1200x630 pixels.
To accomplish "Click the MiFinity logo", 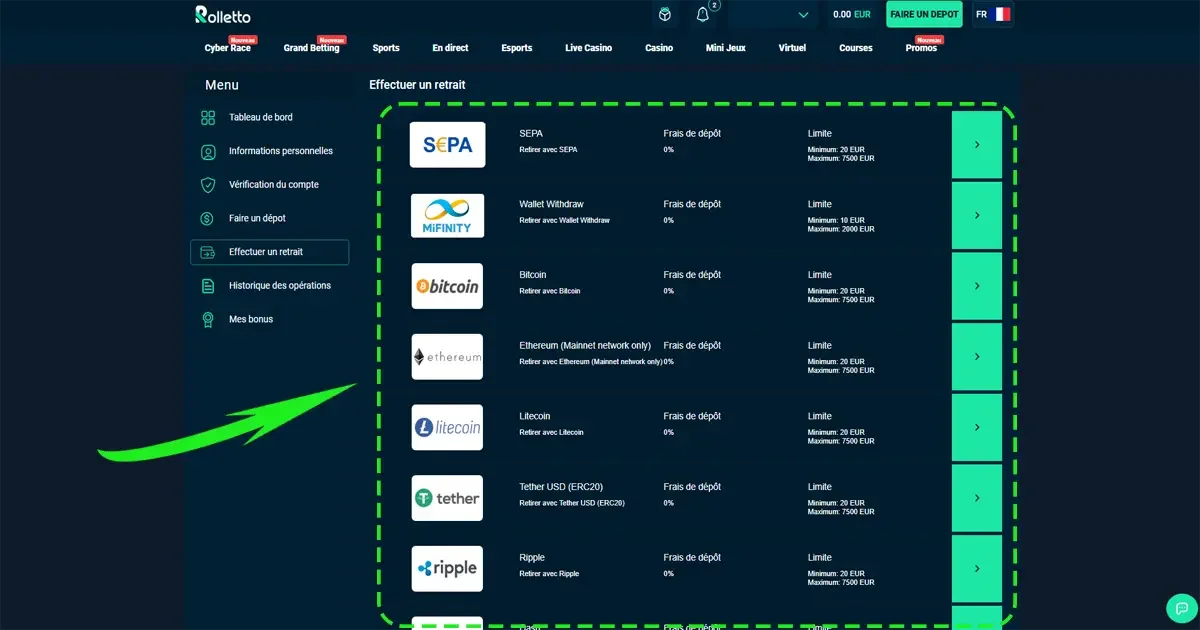I will pos(447,215).
